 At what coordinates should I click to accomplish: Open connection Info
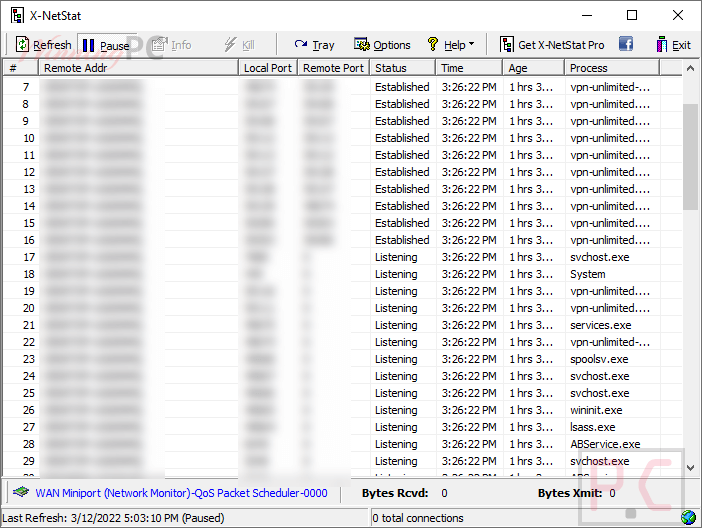click(171, 45)
